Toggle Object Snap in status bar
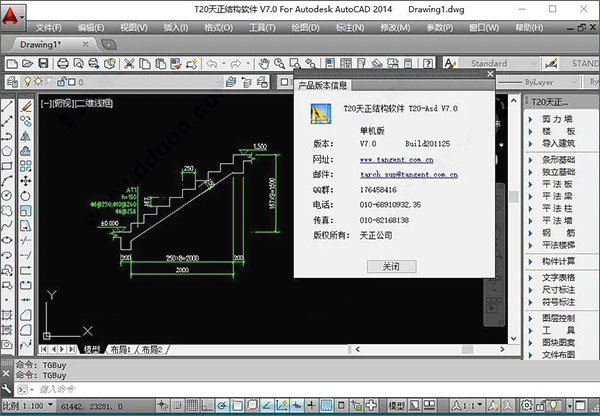The image size is (600, 416). tap(237, 405)
